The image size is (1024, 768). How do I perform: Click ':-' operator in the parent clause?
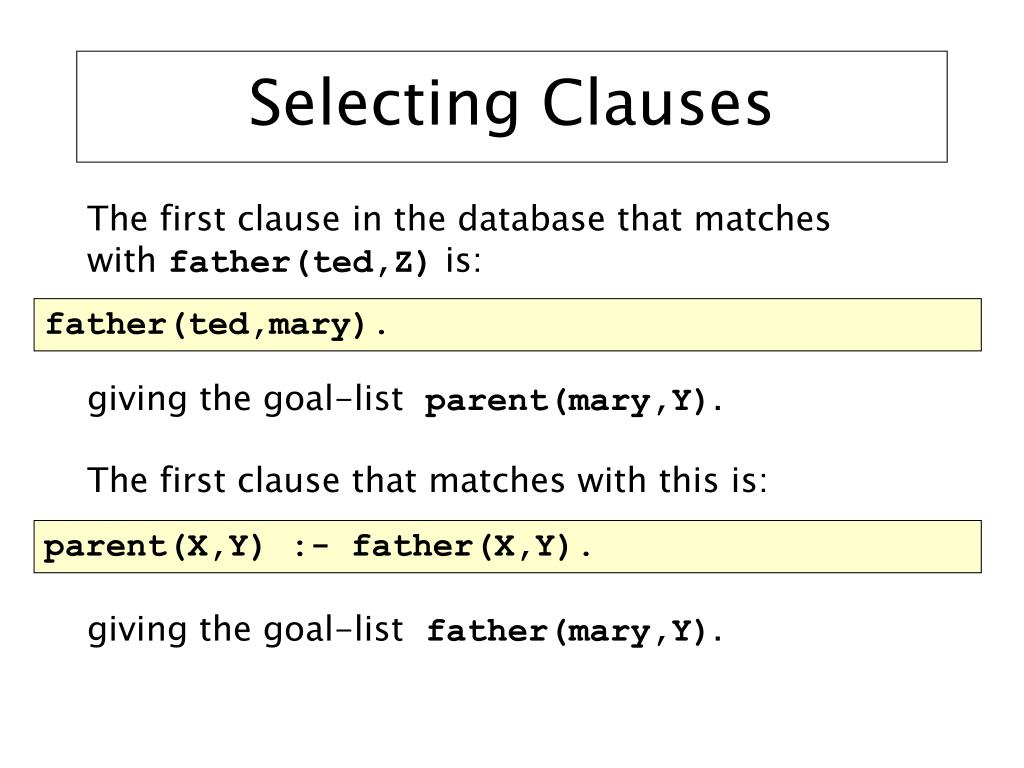[310, 547]
